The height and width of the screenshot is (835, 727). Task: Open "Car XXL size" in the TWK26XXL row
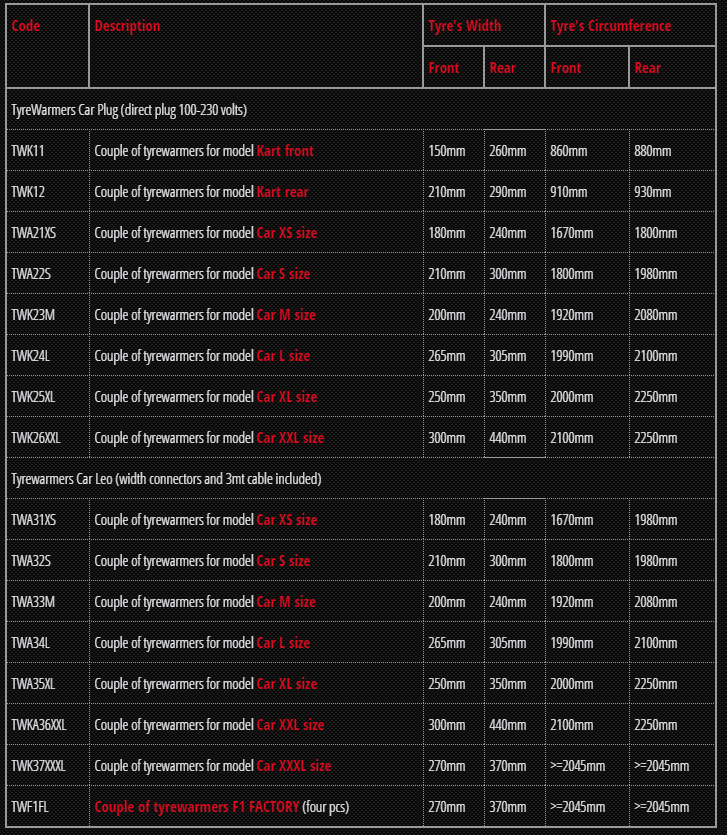click(x=290, y=438)
